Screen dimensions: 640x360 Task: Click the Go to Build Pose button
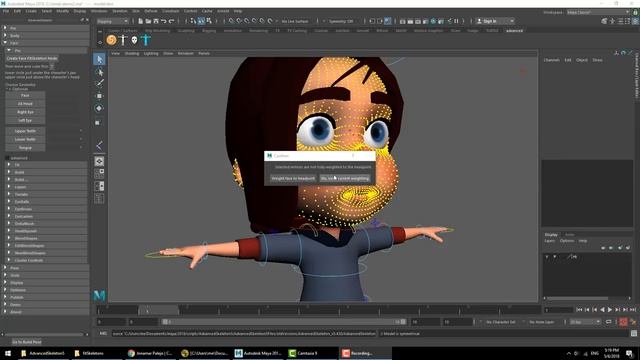click(27, 342)
